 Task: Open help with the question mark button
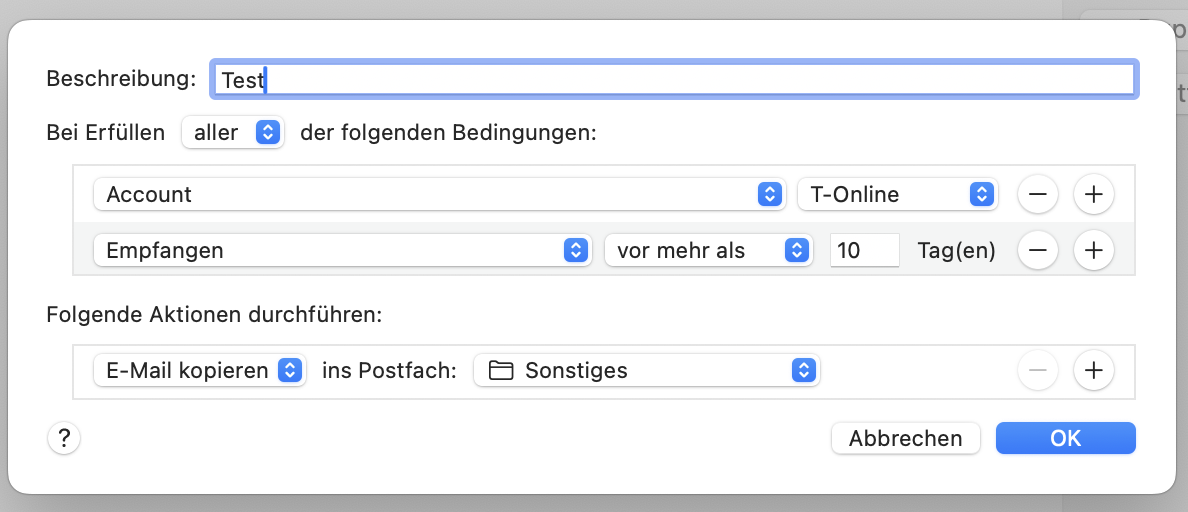(63, 438)
